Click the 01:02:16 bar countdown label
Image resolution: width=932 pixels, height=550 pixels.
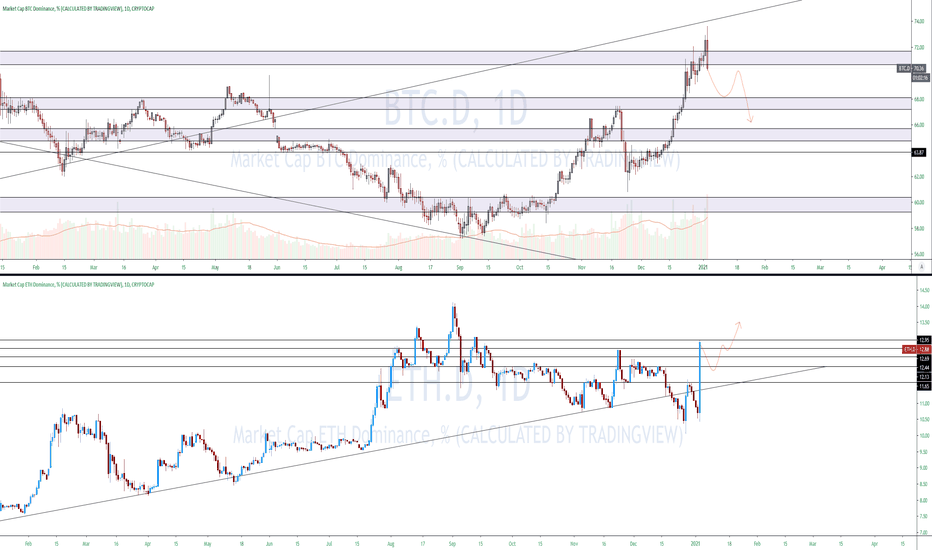(x=920, y=77)
